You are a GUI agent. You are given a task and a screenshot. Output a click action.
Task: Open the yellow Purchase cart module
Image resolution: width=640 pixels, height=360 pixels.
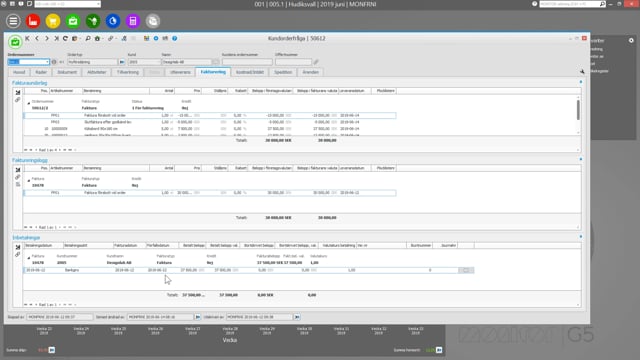(53, 21)
